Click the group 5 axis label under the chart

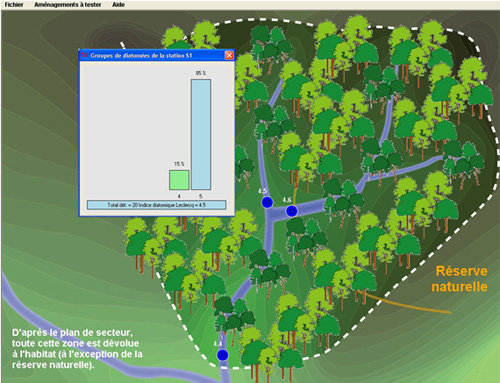(x=201, y=196)
